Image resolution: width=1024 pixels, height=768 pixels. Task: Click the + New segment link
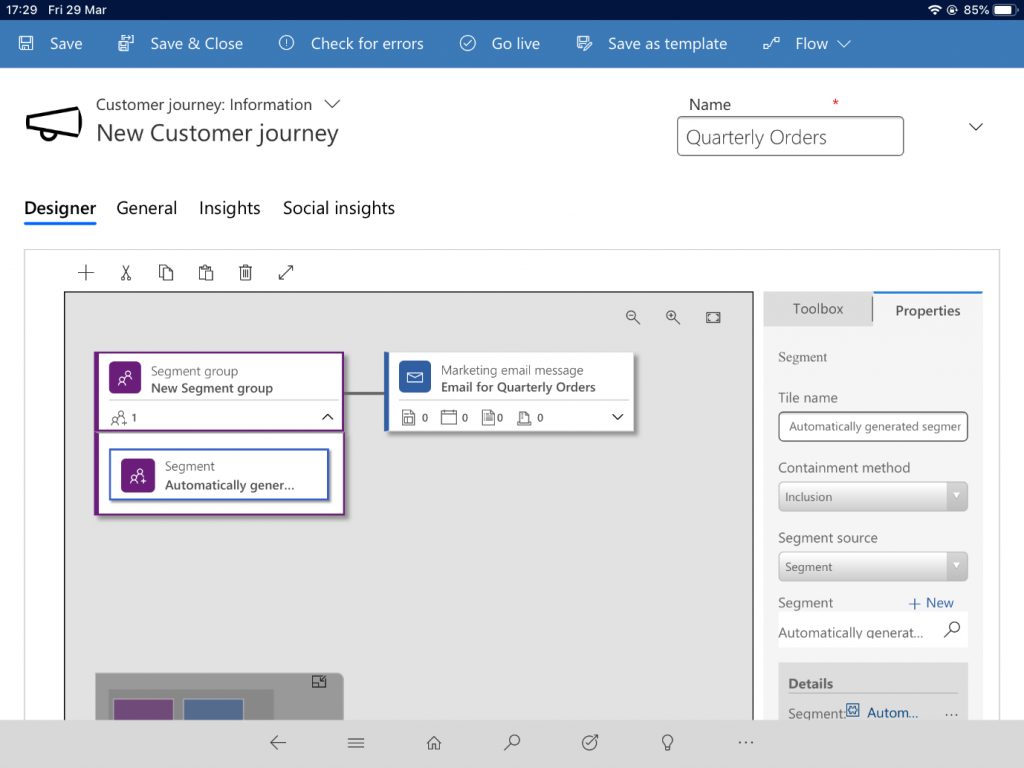(x=930, y=603)
